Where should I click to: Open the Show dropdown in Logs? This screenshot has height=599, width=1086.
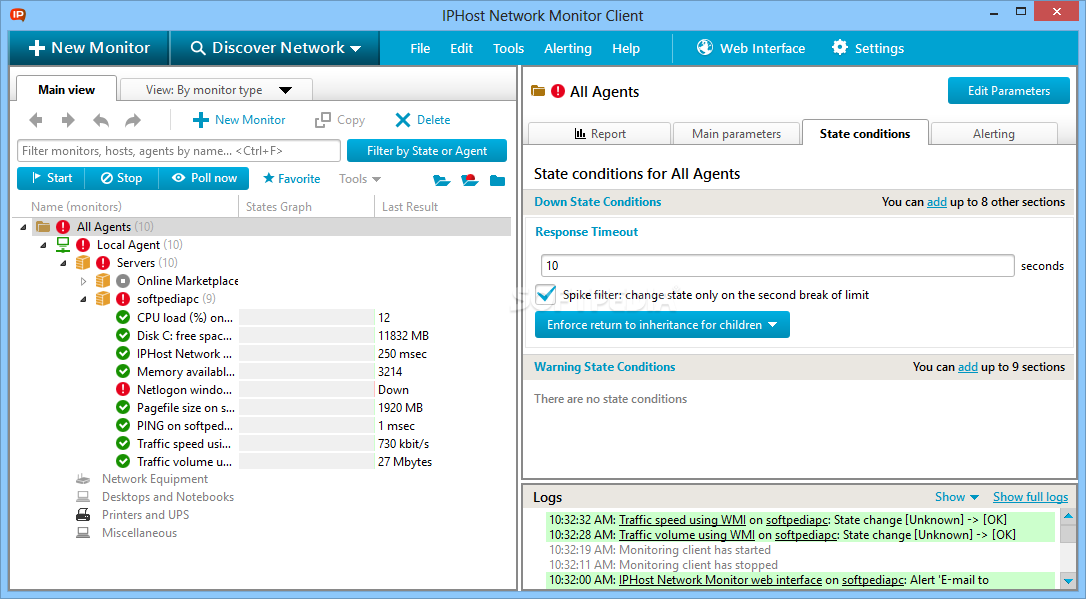(x=956, y=497)
